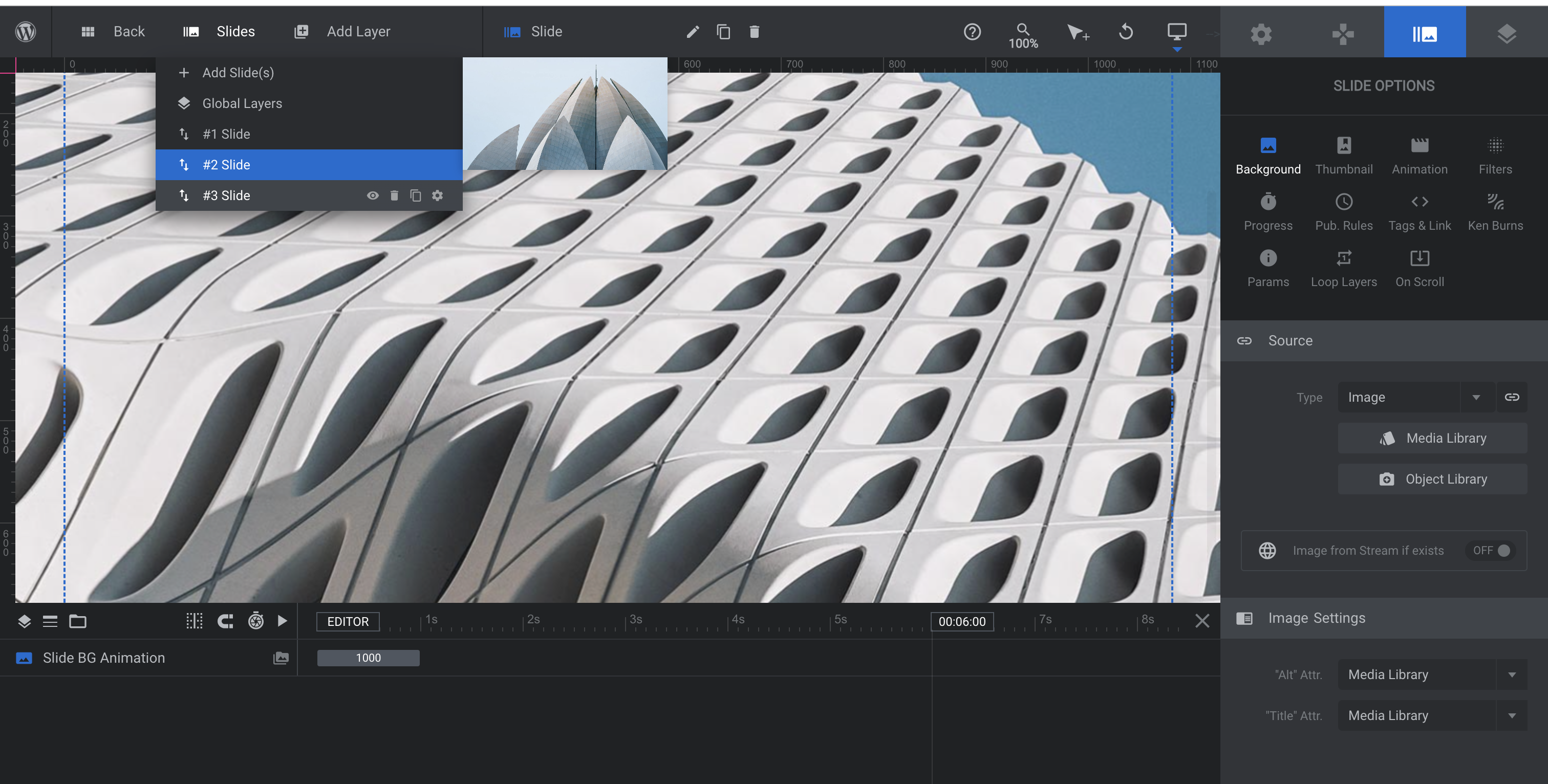This screenshot has width=1548, height=784.
Task: Click the eye icon on #3 Slide
Action: coord(372,195)
